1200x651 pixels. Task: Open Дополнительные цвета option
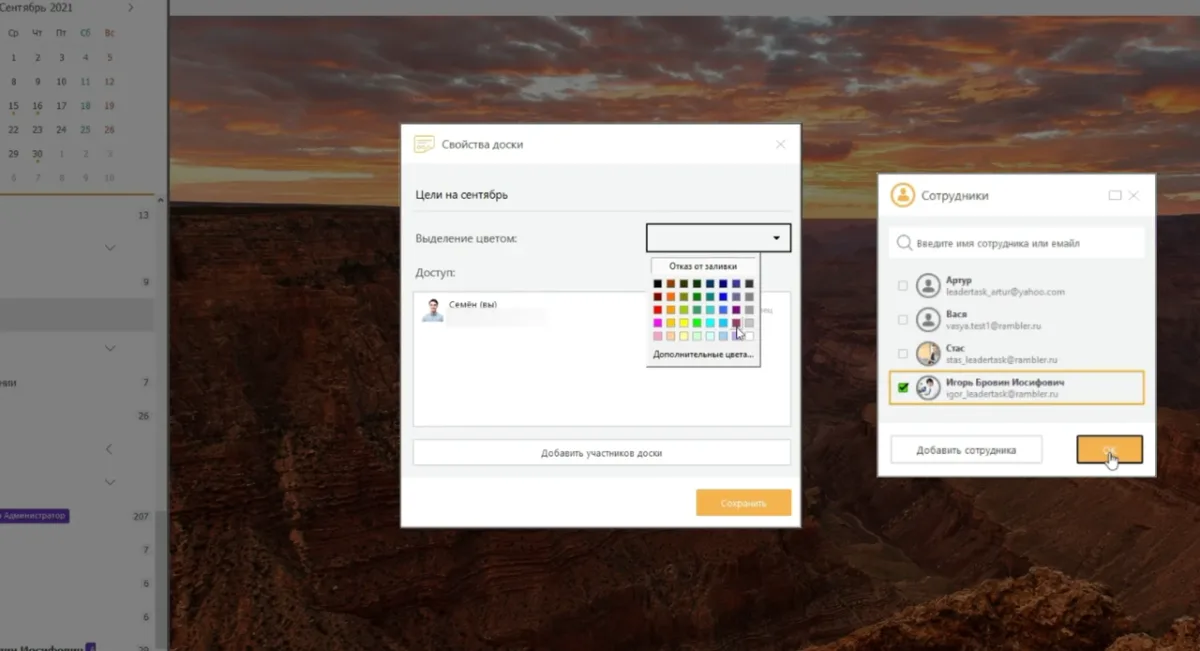pyautogui.click(x=703, y=355)
